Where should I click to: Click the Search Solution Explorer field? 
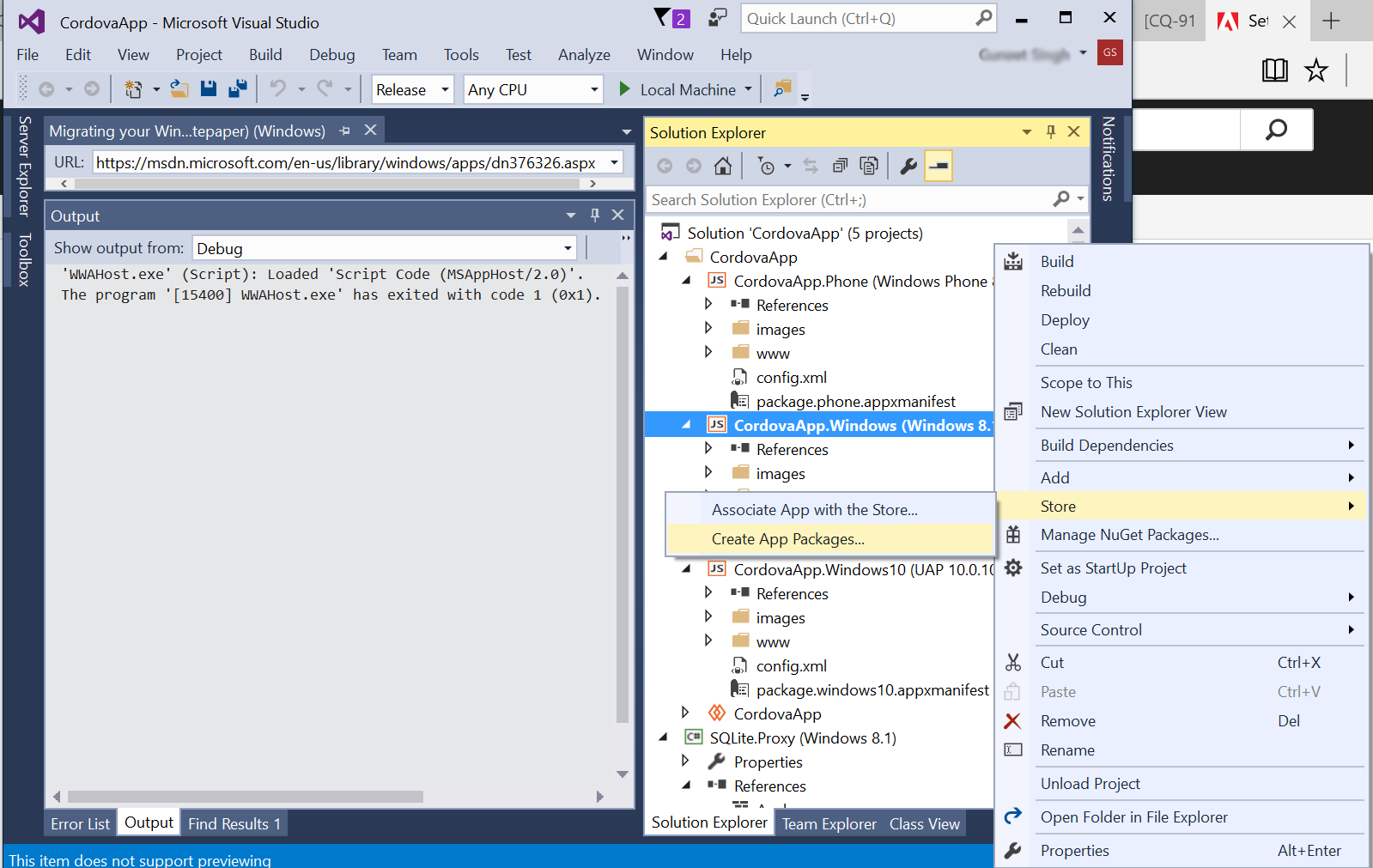pos(846,199)
